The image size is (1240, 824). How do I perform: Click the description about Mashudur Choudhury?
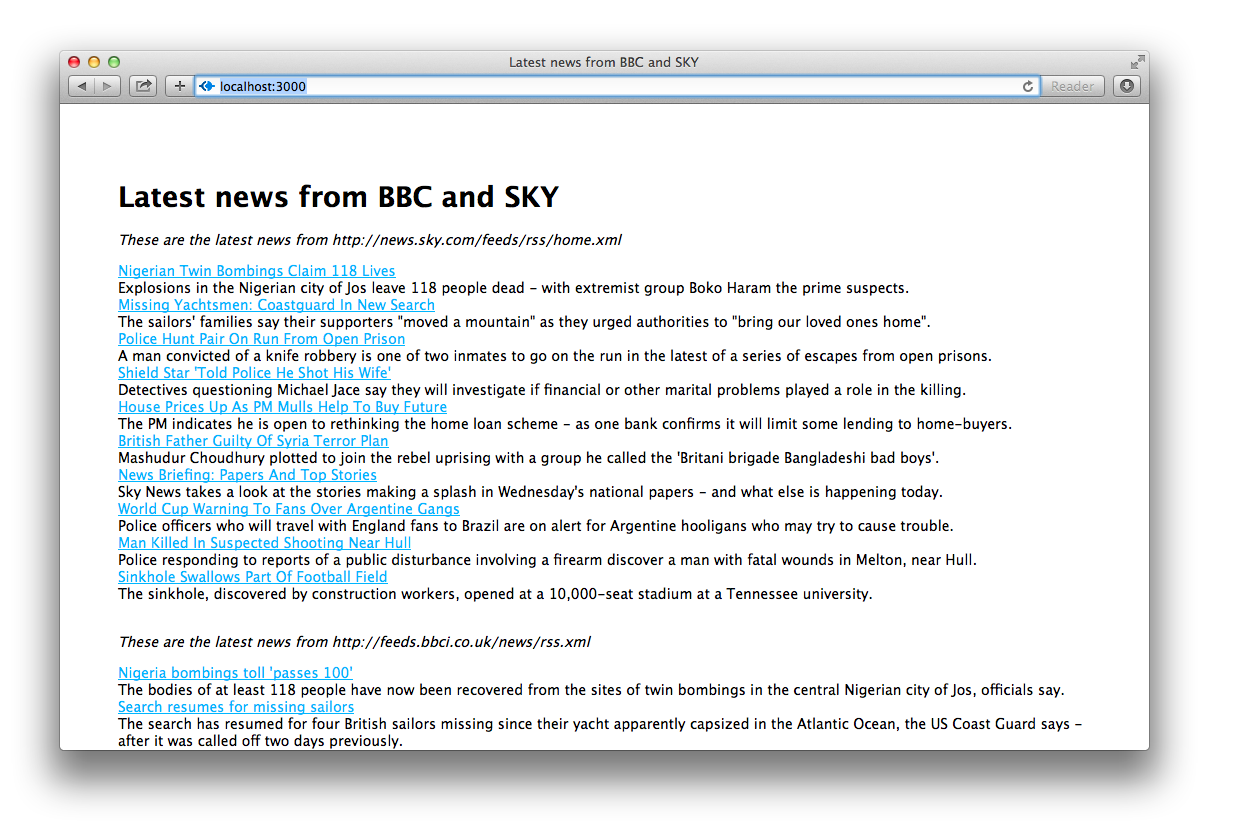[529, 458]
